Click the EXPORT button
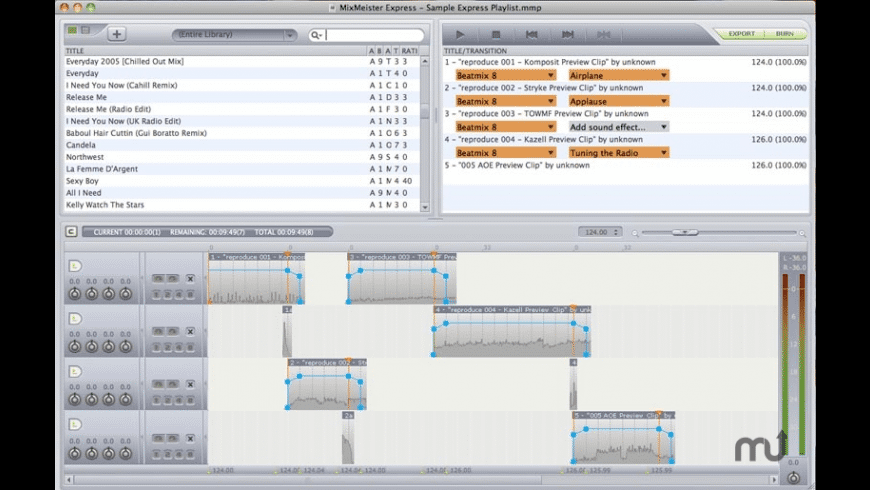870x490 pixels. point(741,34)
